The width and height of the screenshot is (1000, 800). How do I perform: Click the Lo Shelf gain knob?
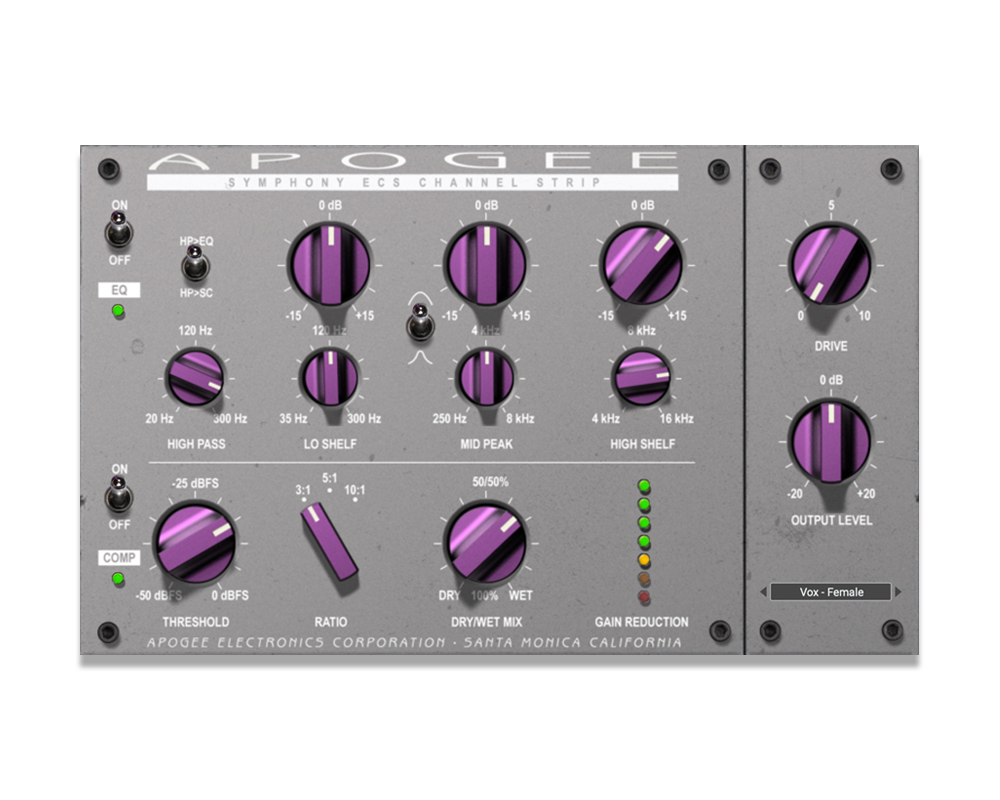330,264
